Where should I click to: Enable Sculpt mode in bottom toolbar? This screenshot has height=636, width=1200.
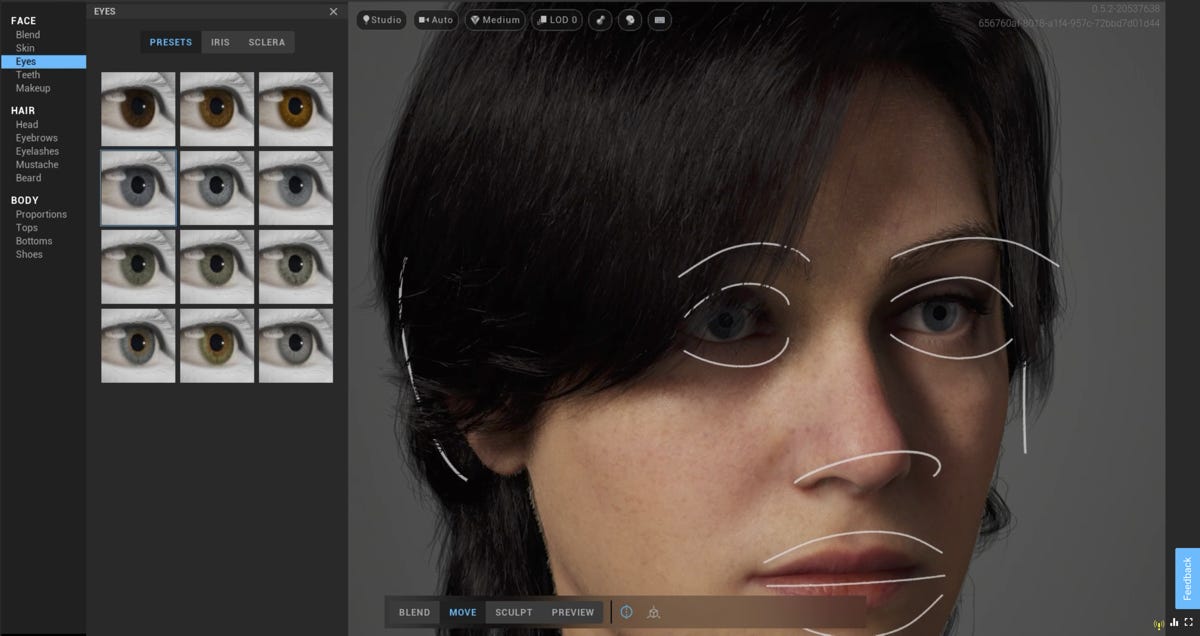click(x=514, y=612)
